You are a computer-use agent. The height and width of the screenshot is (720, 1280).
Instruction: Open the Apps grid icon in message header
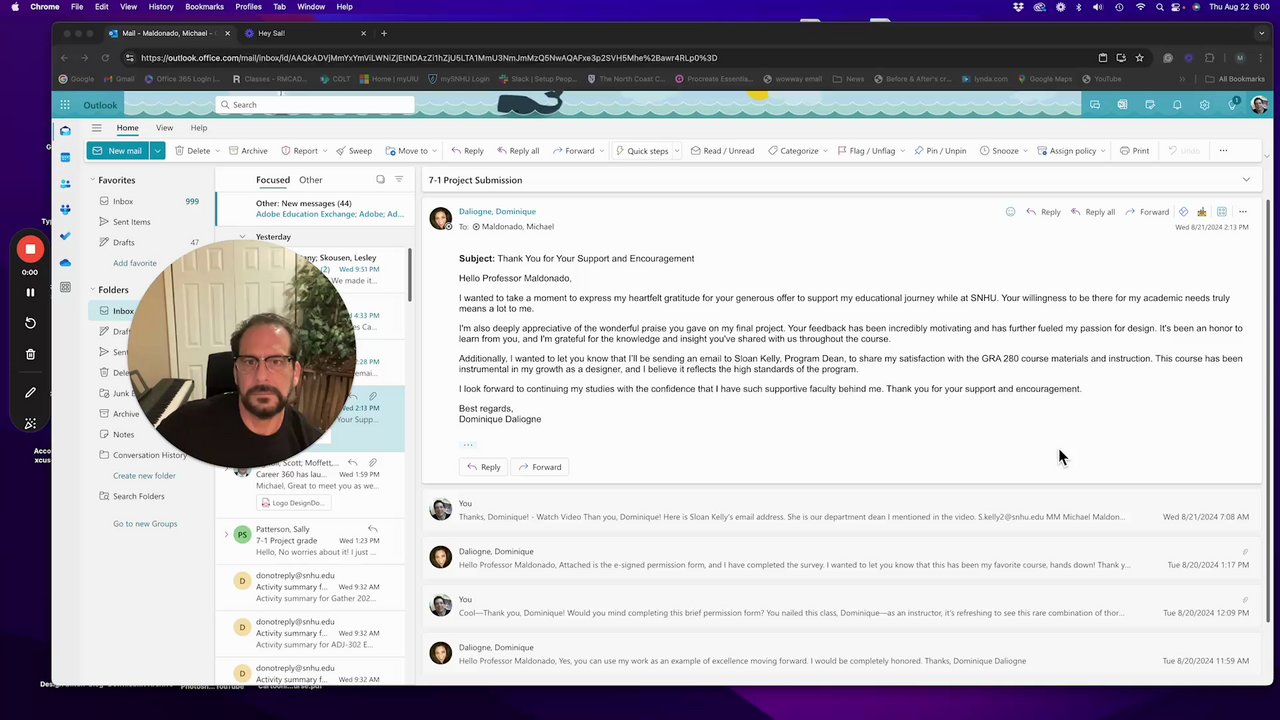(1221, 212)
